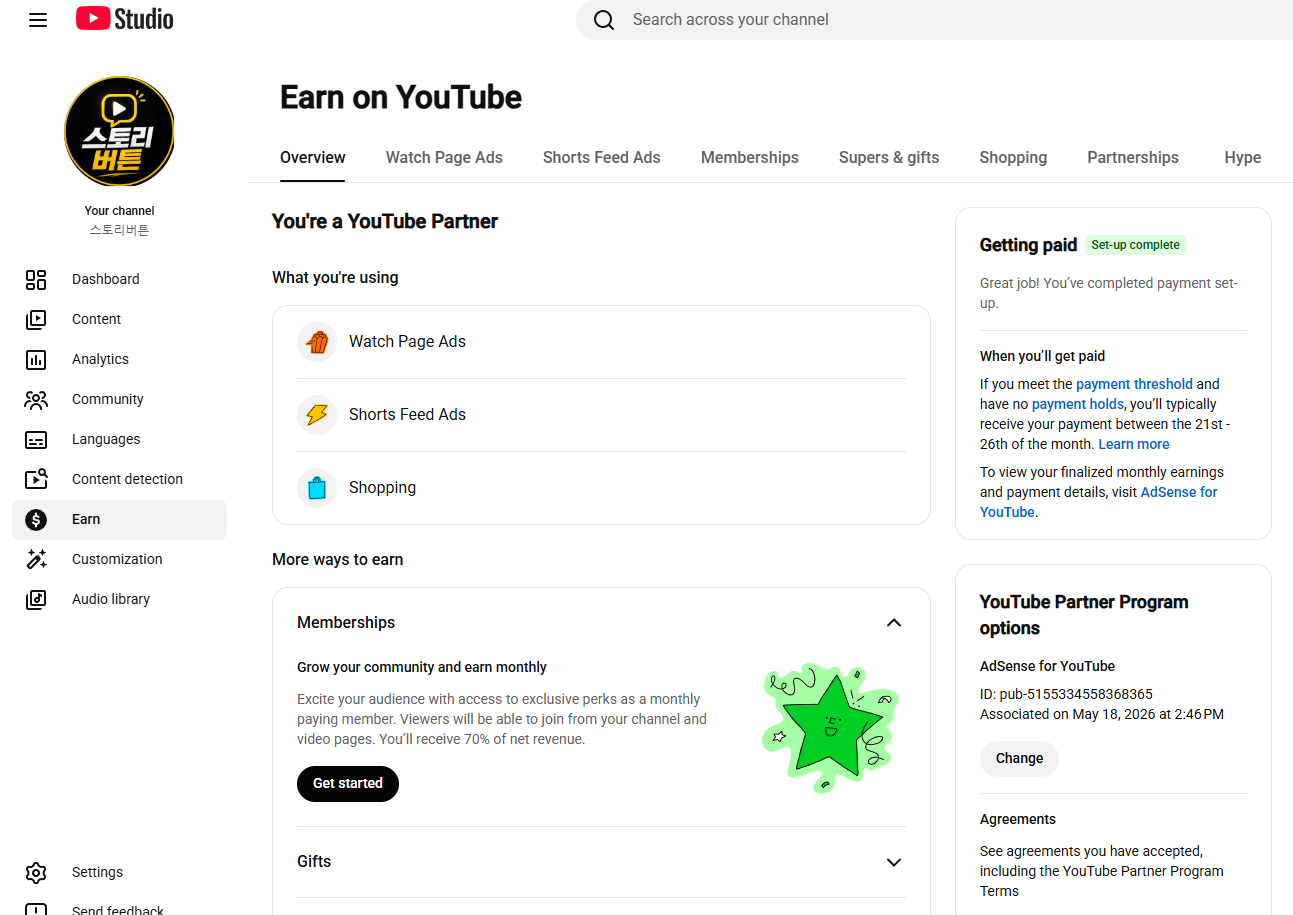Open the Community people icon
Viewport: 1293px width, 915px height.
click(x=36, y=399)
